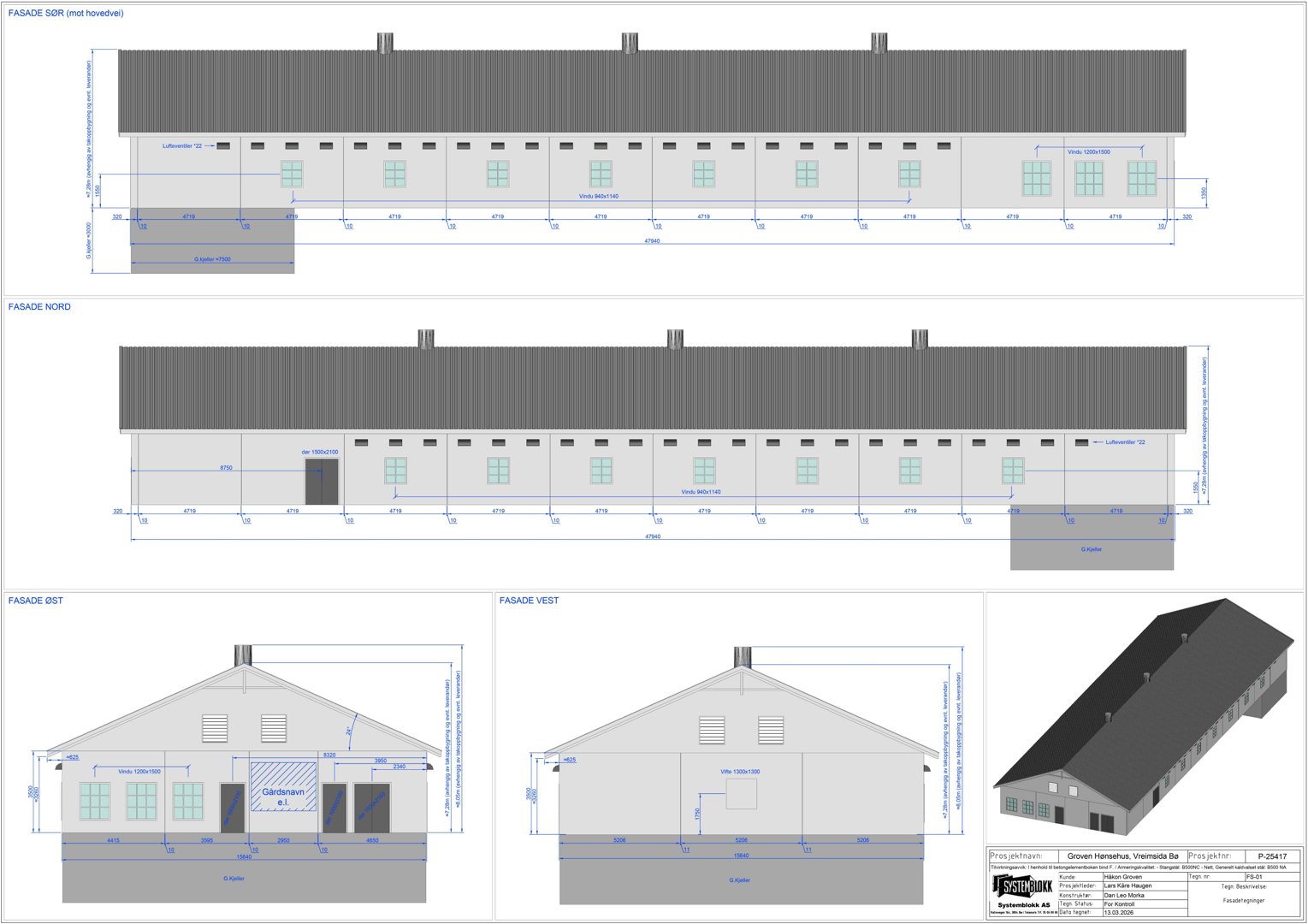
Task: Select the 47940 overall length dimension
Action: click(x=652, y=241)
